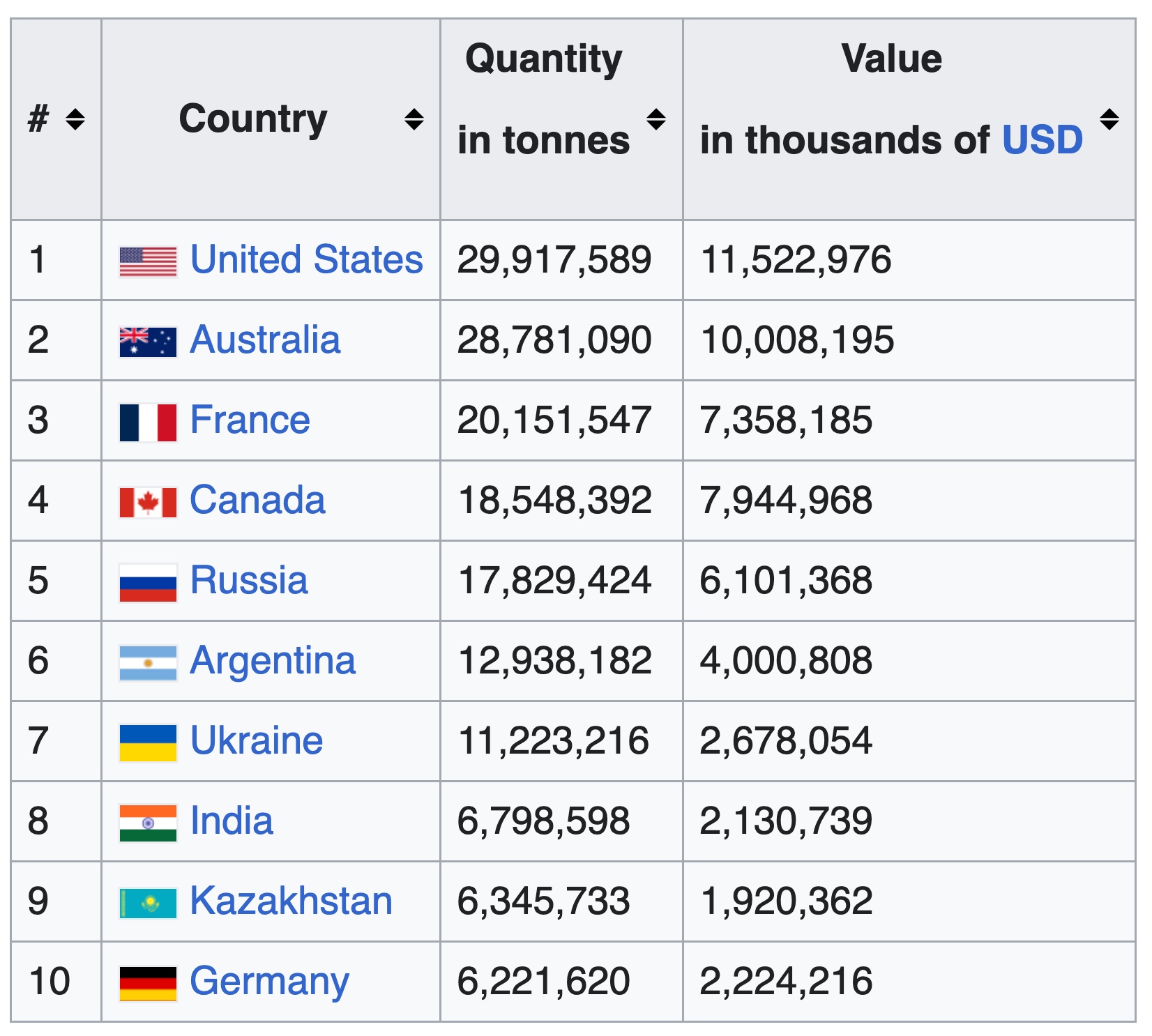Click the France flag icon
The height and width of the screenshot is (1036, 1152).
148,422
